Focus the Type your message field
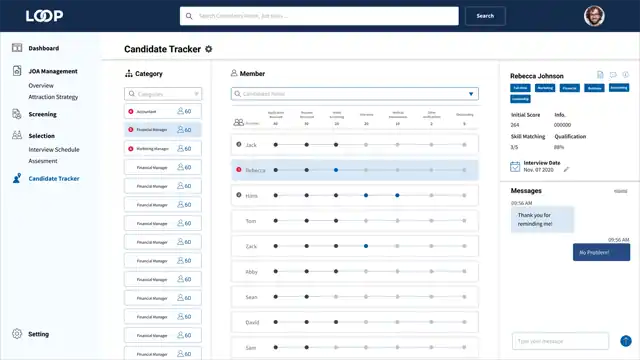The height and width of the screenshot is (360, 640). coord(560,341)
